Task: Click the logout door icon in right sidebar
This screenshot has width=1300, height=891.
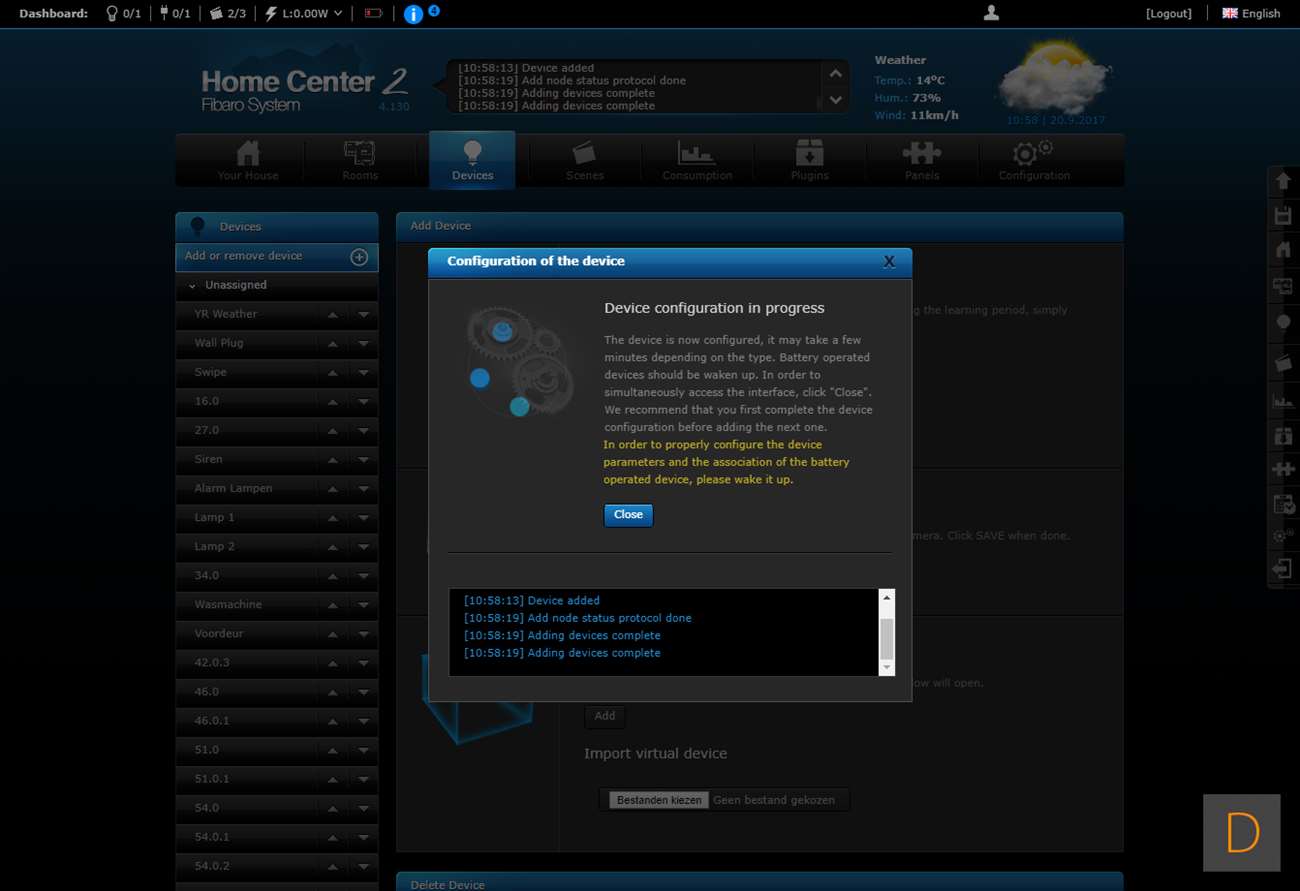Action: pyautogui.click(x=1283, y=569)
